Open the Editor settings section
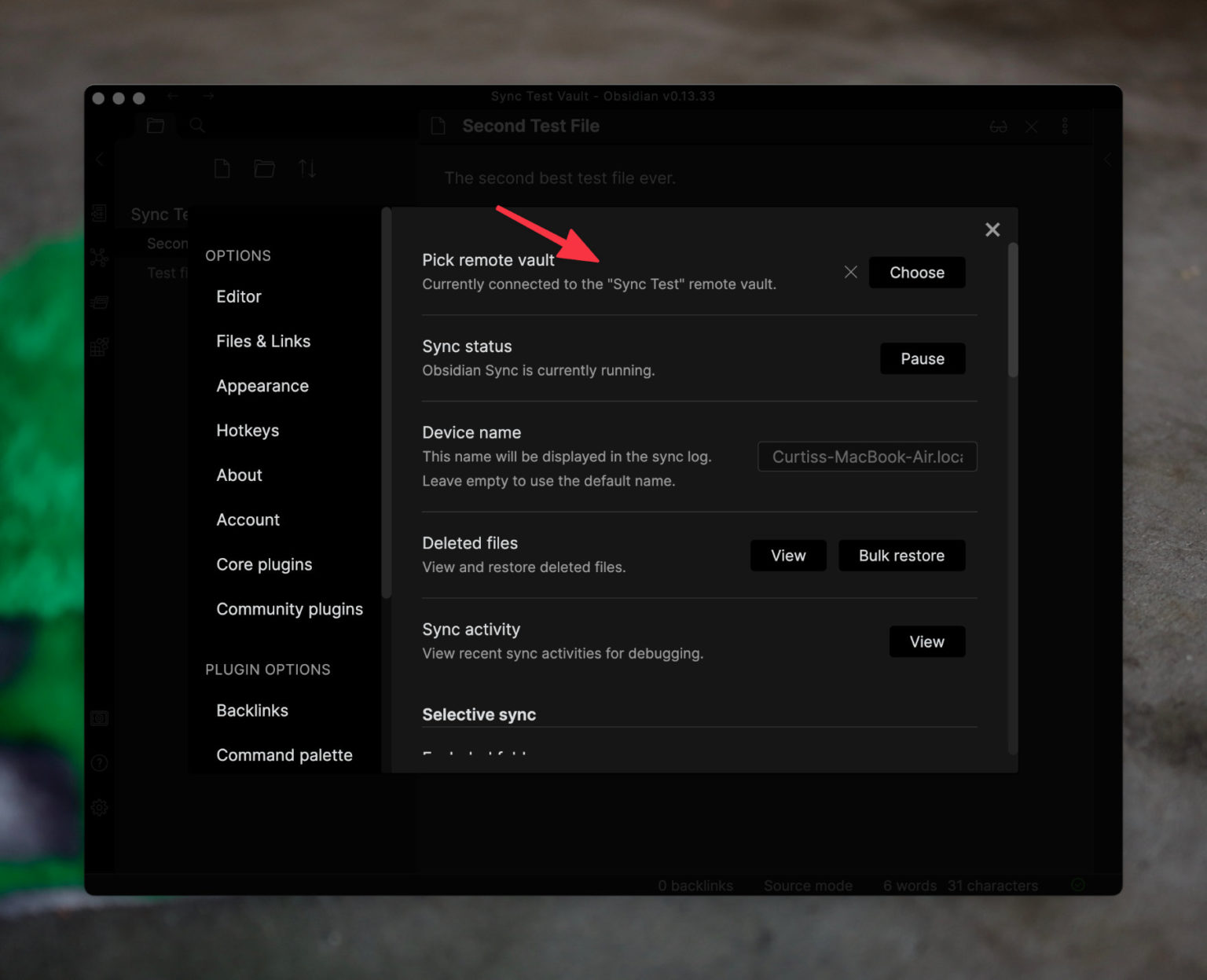The image size is (1207, 980). (239, 297)
